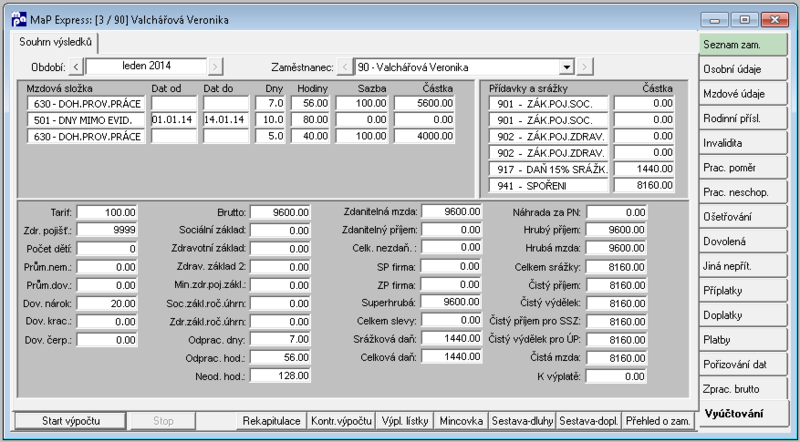Go to next period with right arrow
800x442 pixels.
215,66
